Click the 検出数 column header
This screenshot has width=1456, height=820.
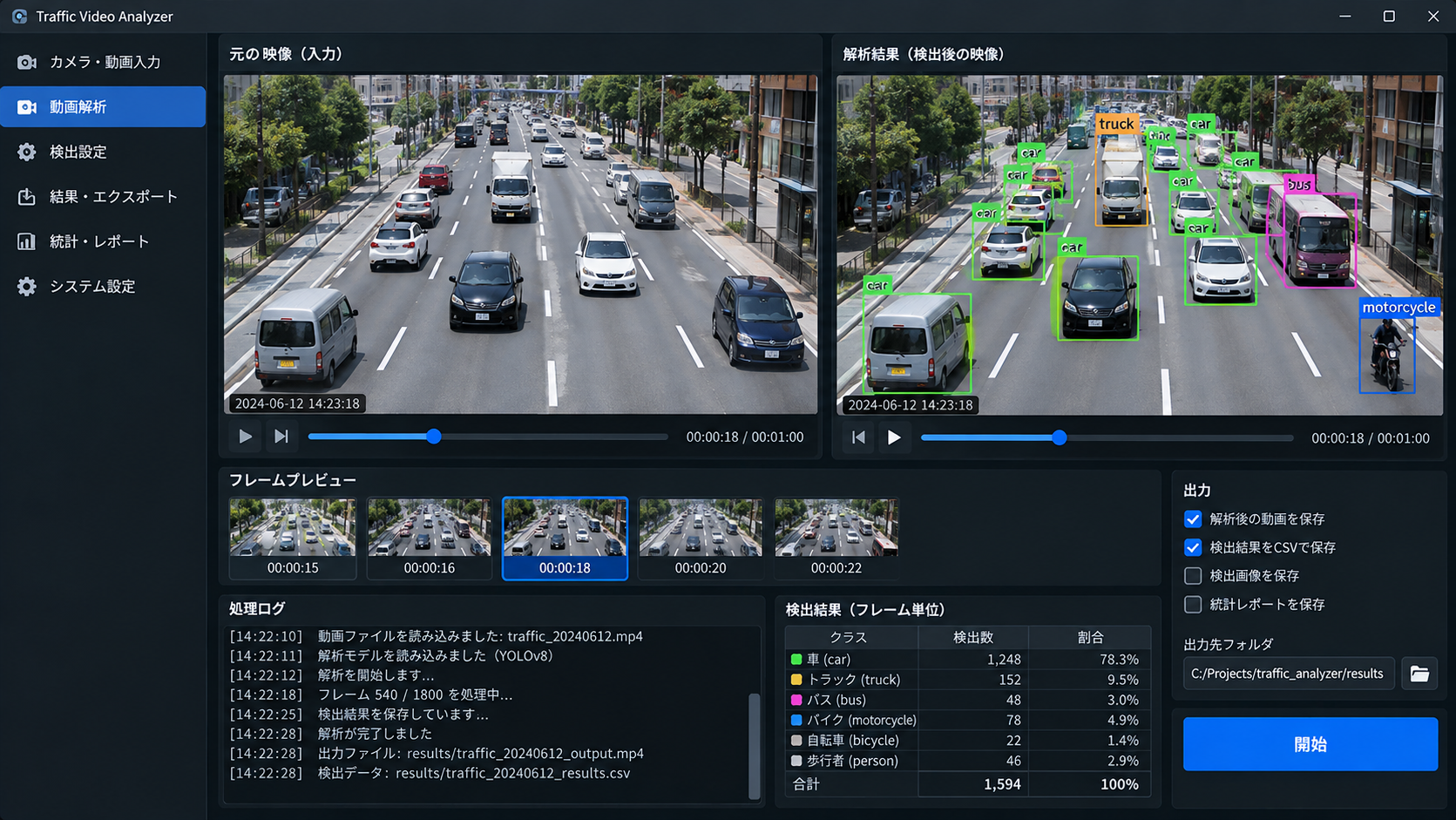[x=972, y=638]
